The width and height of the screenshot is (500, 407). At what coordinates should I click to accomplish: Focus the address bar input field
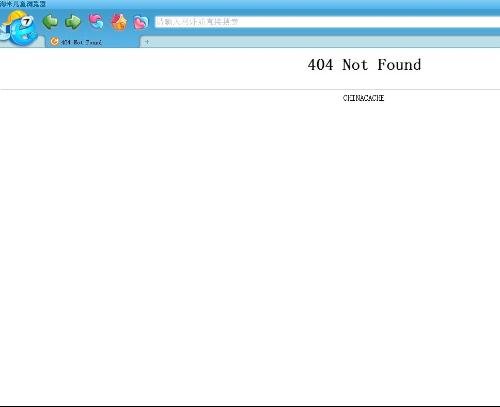[x=328, y=22]
